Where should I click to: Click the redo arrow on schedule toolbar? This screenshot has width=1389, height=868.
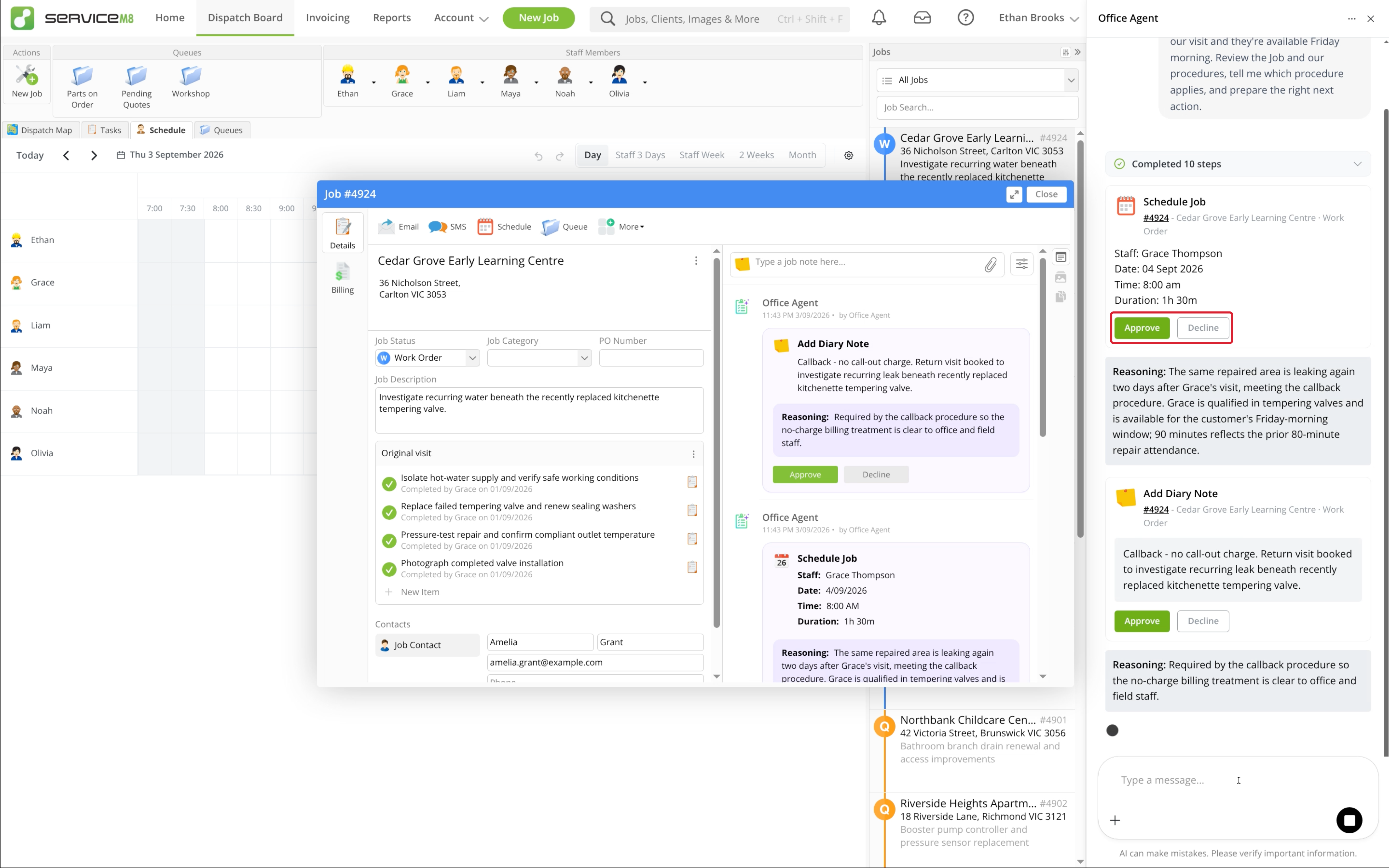click(560, 156)
